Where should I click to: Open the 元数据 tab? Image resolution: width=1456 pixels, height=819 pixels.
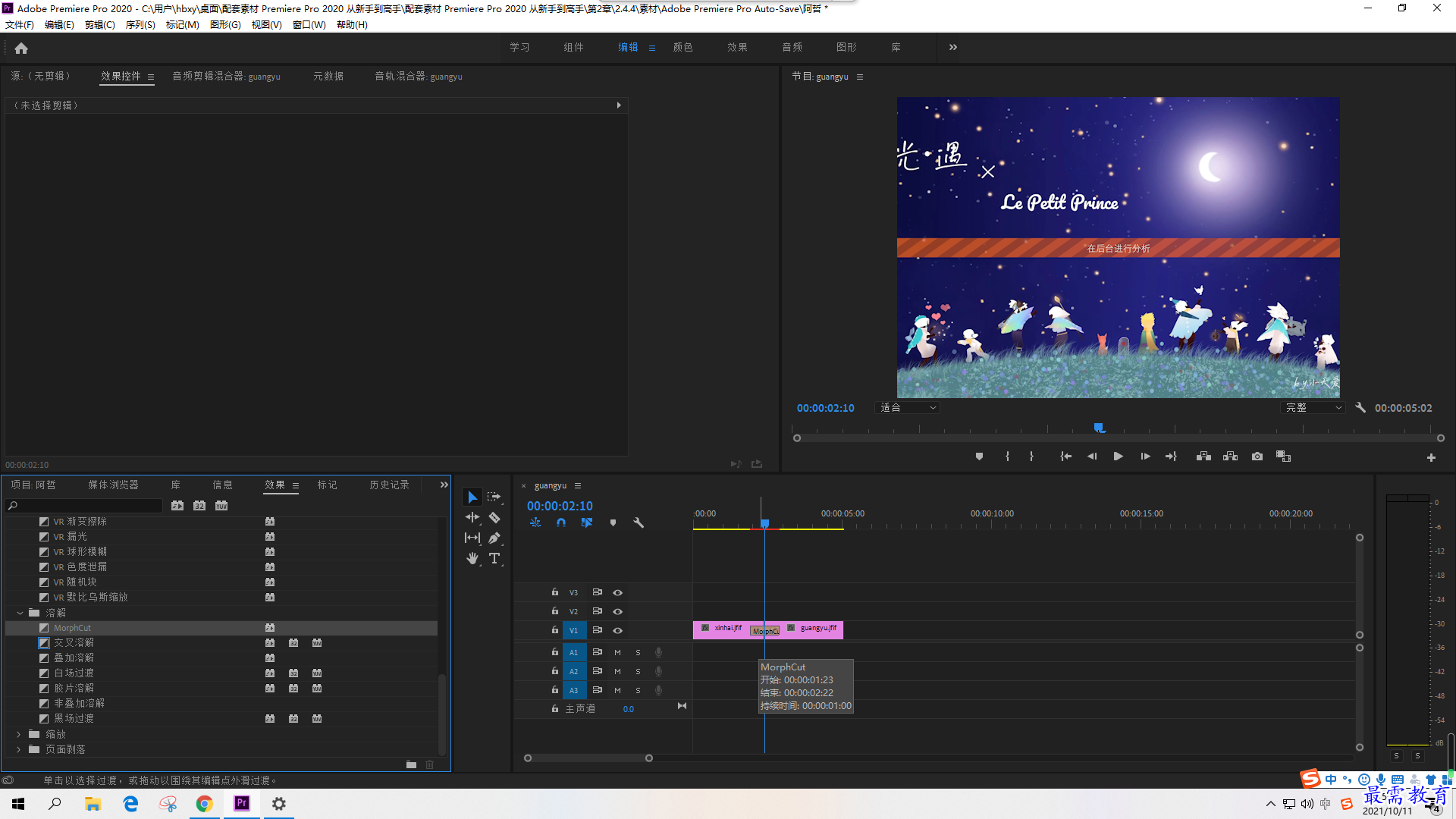click(328, 76)
